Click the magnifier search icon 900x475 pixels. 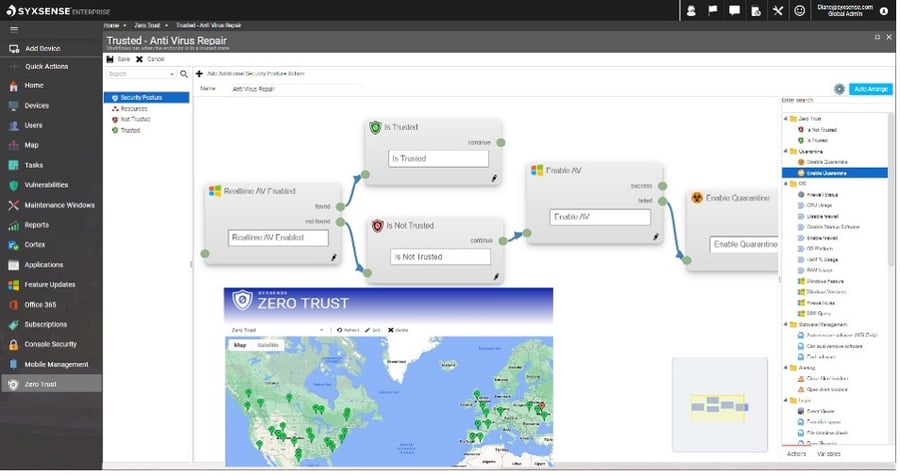pos(184,74)
